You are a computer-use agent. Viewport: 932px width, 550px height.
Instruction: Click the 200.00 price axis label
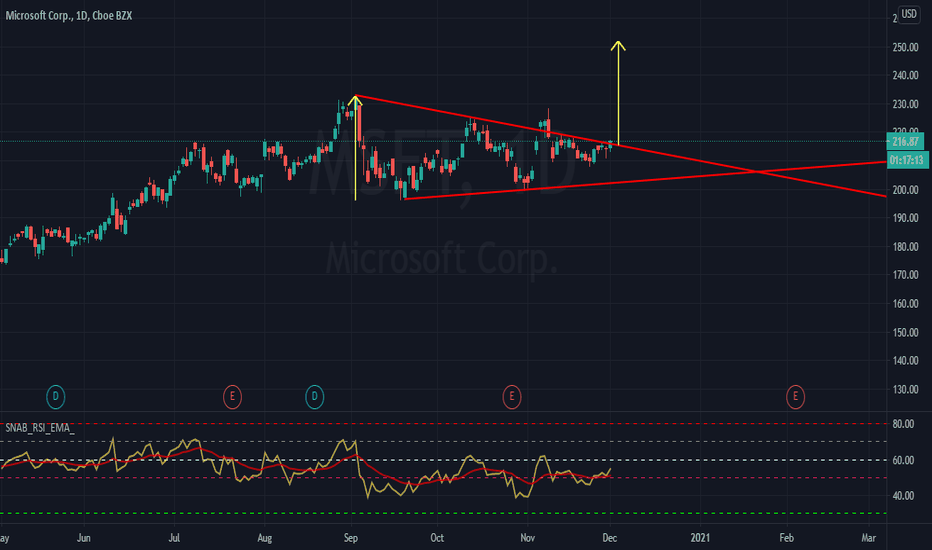[x=905, y=190]
